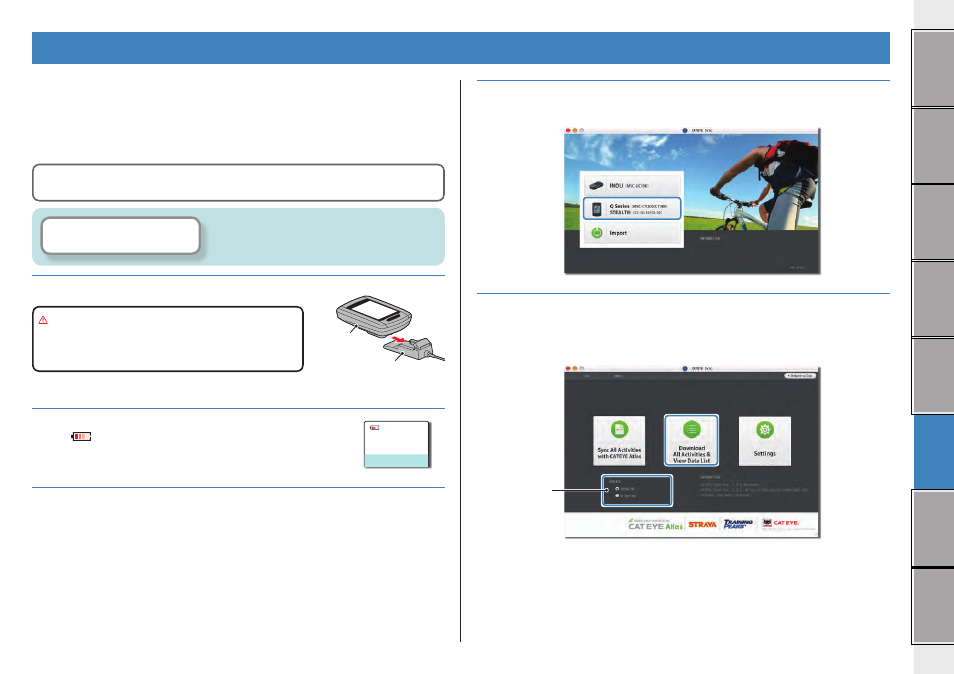This screenshot has height=674, width=954.
Task: Click the green Import icon
Action: (597, 233)
